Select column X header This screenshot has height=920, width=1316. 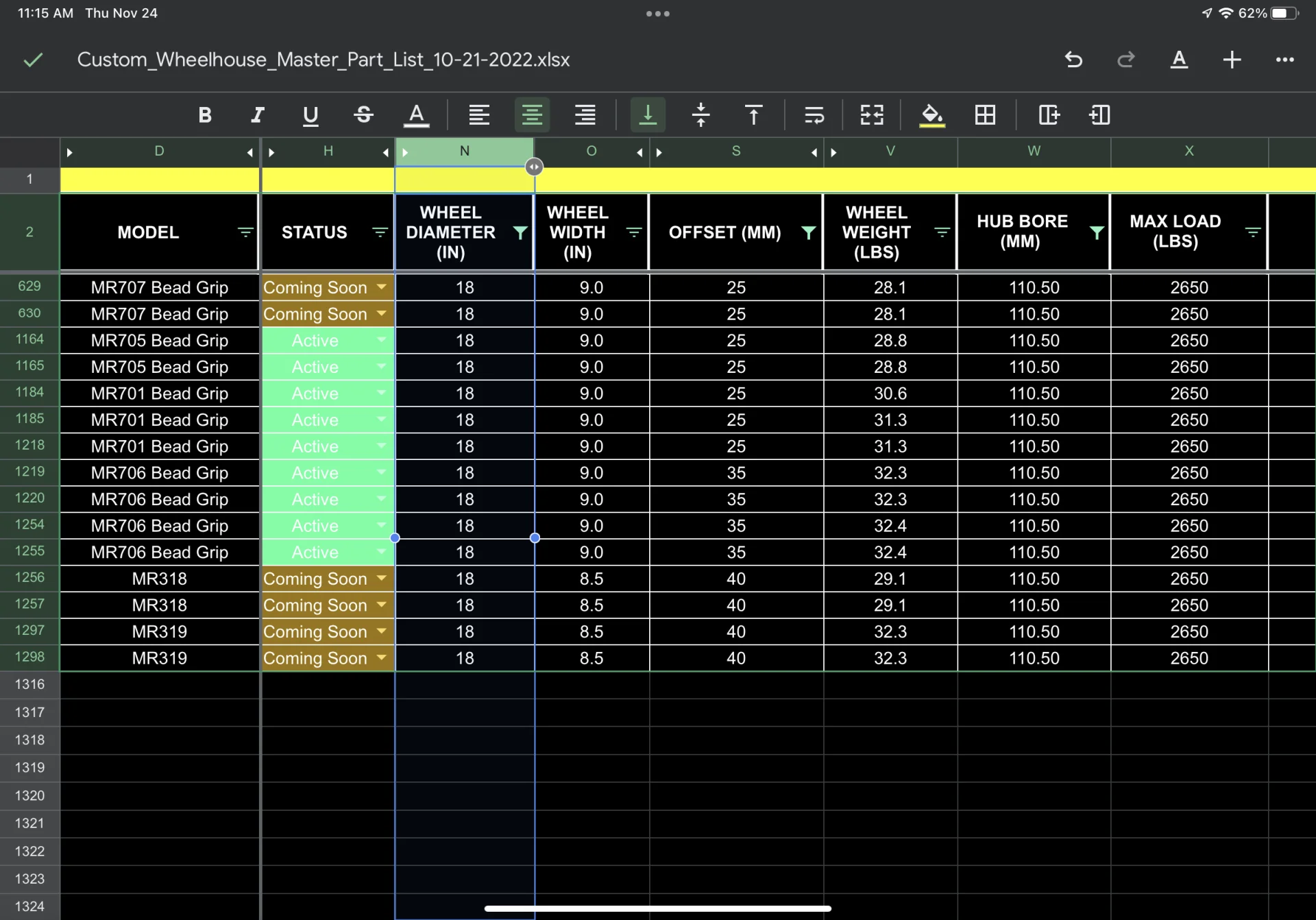pos(1189,152)
